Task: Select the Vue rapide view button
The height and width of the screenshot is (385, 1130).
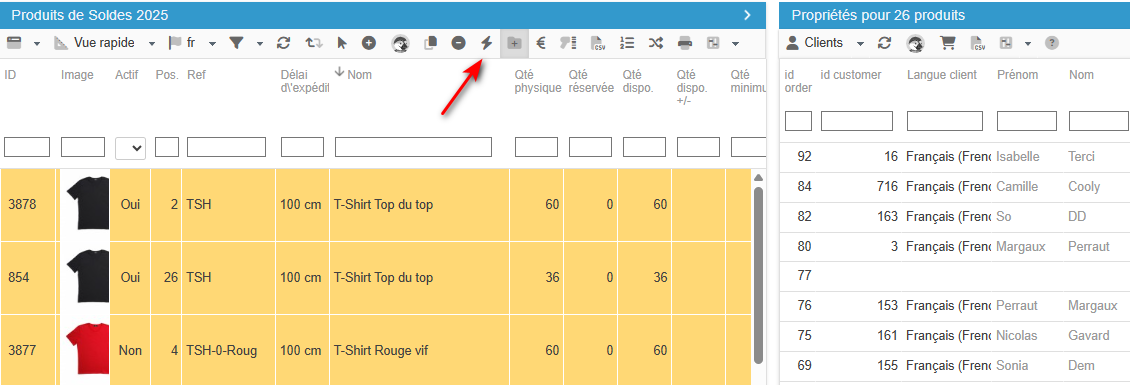Action: tap(94, 43)
